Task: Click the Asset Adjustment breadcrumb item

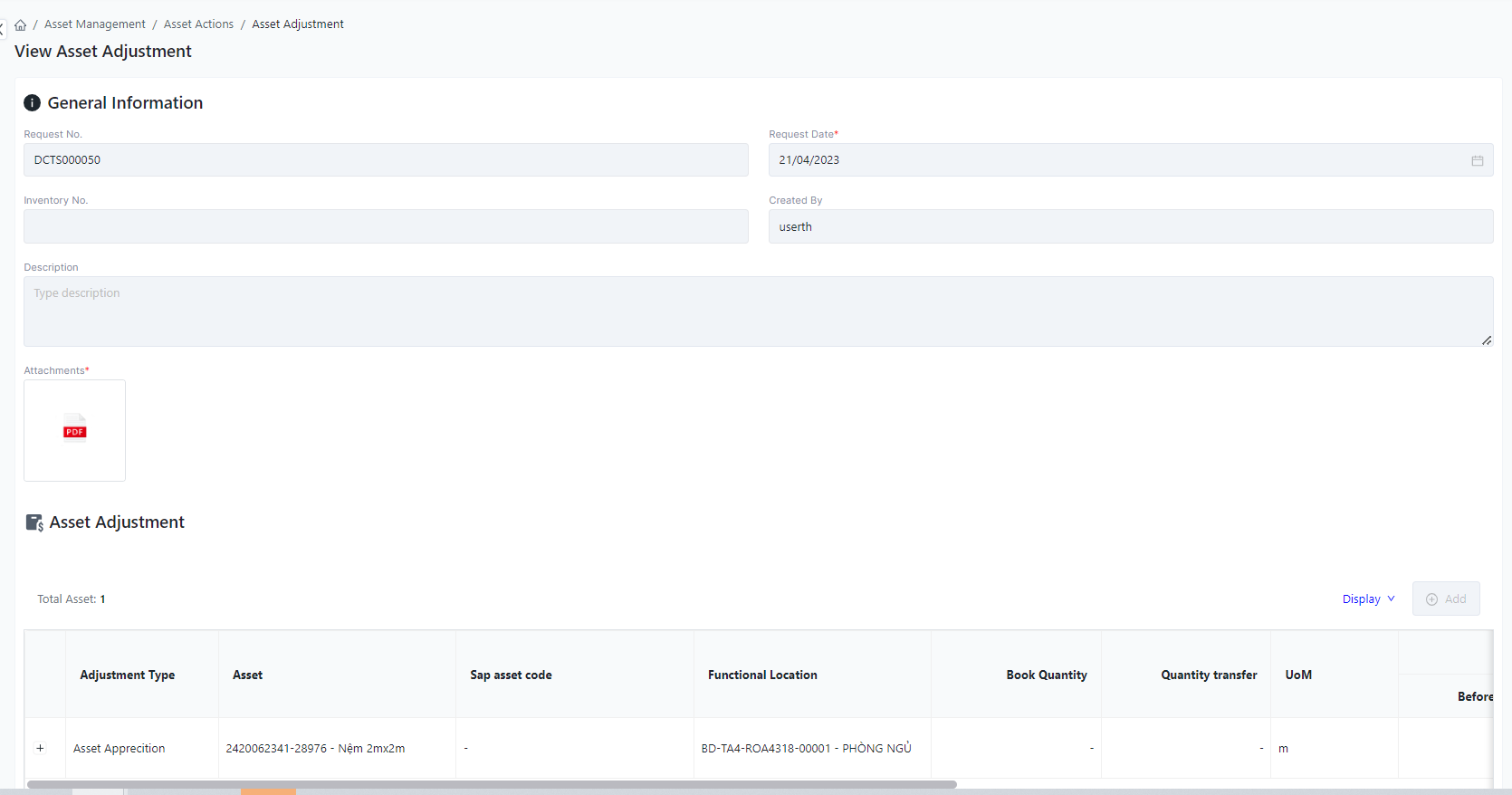Action: [x=298, y=24]
